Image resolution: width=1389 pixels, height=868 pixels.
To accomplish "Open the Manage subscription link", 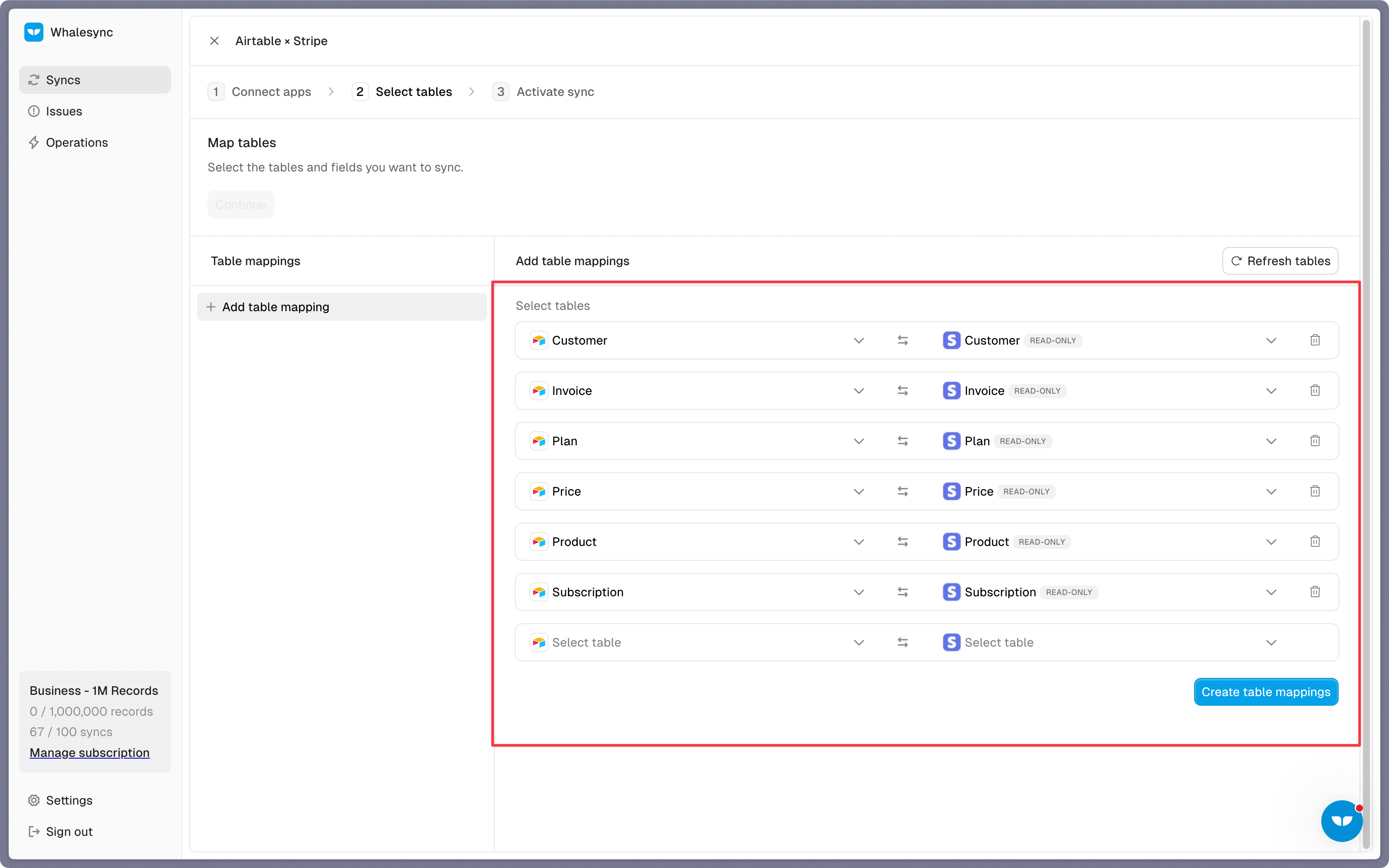I will (x=89, y=753).
